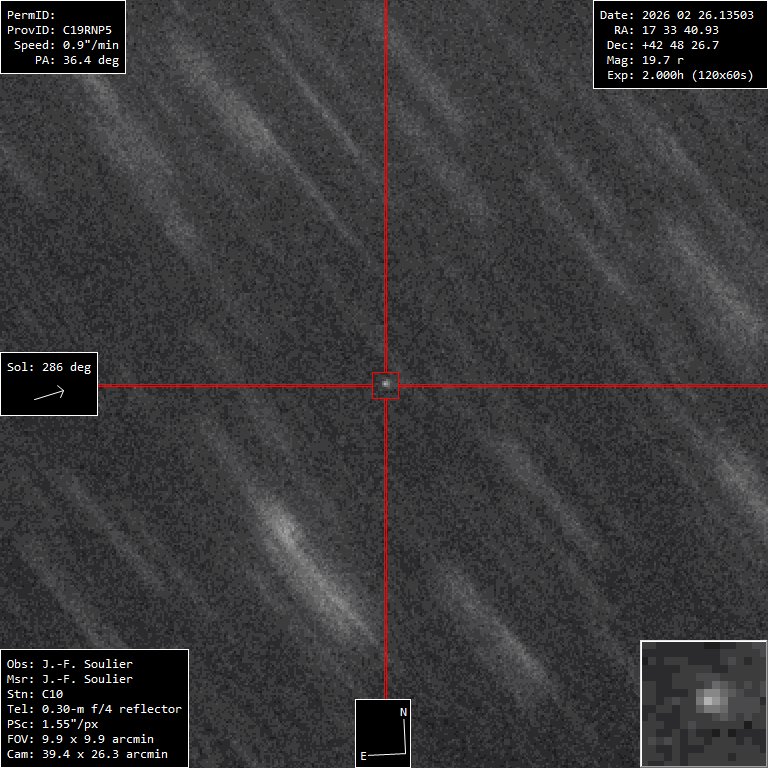Screen dimensions: 768x768
Task: Click the Cam 39.4 x 26.3 arcmin line
Action: tap(87, 754)
